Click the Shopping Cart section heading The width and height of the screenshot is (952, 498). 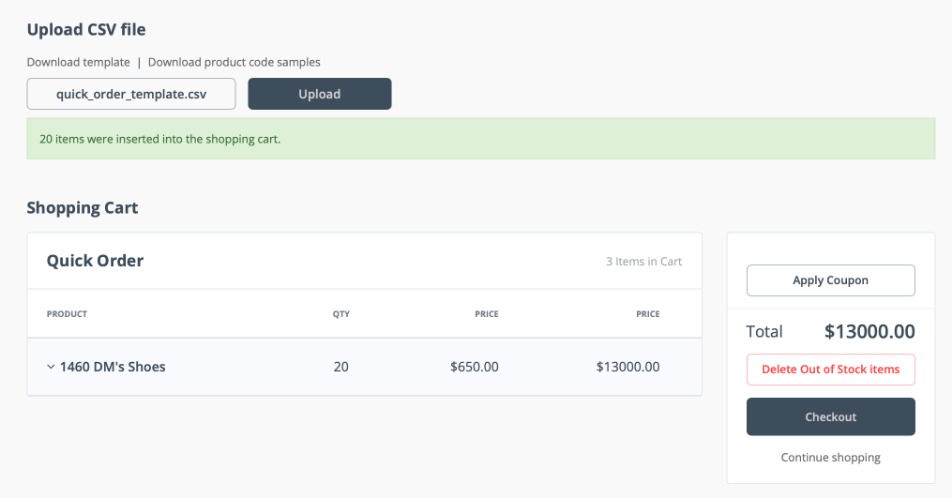point(82,208)
